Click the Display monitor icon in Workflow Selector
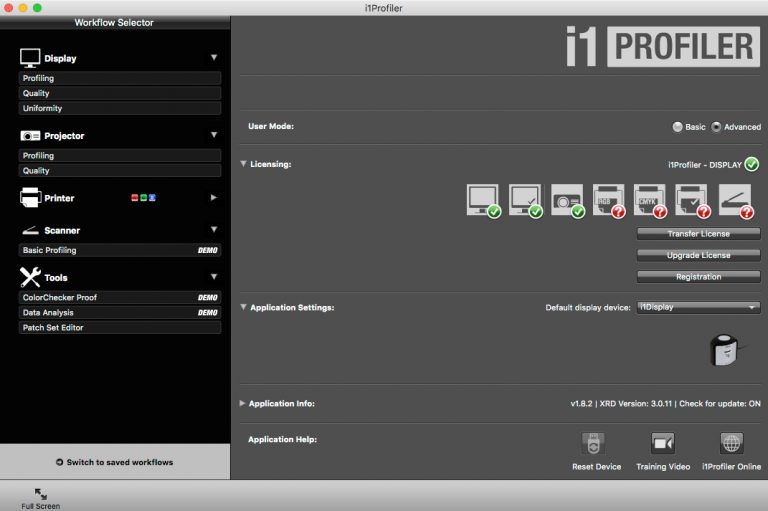The height and width of the screenshot is (511, 768). point(30,58)
